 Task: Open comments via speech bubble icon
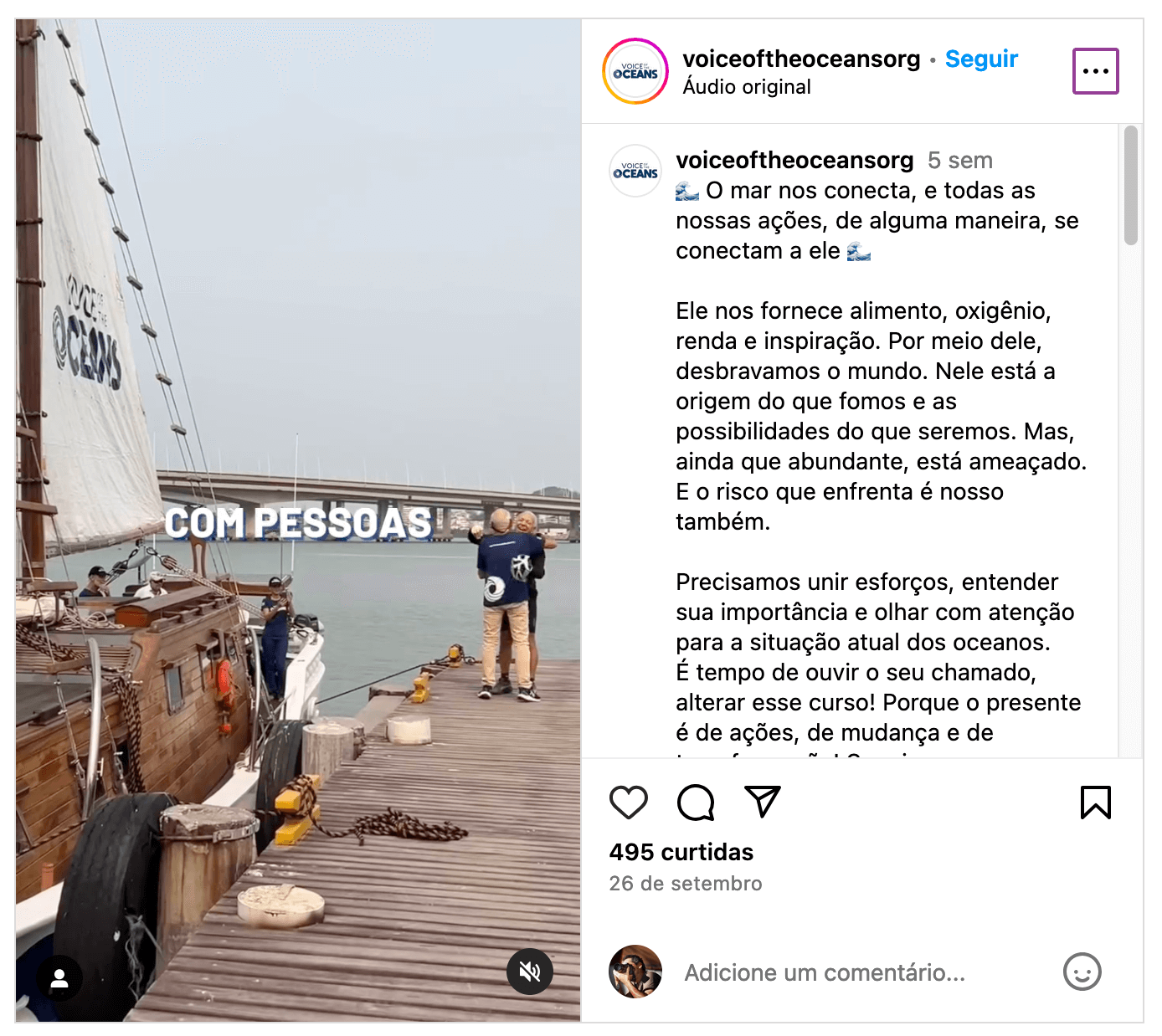click(696, 803)
